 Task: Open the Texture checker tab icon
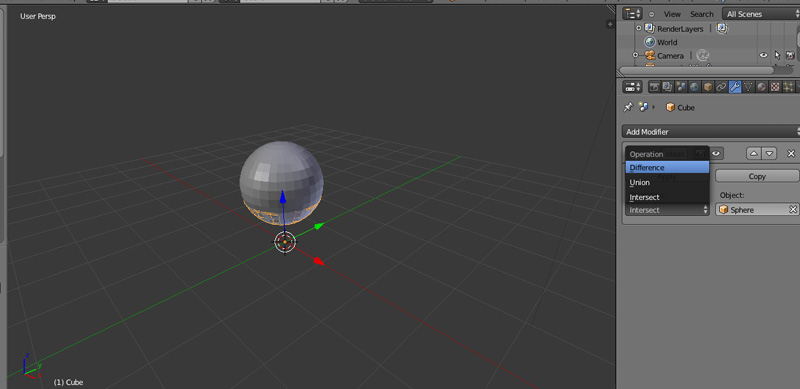775,87
